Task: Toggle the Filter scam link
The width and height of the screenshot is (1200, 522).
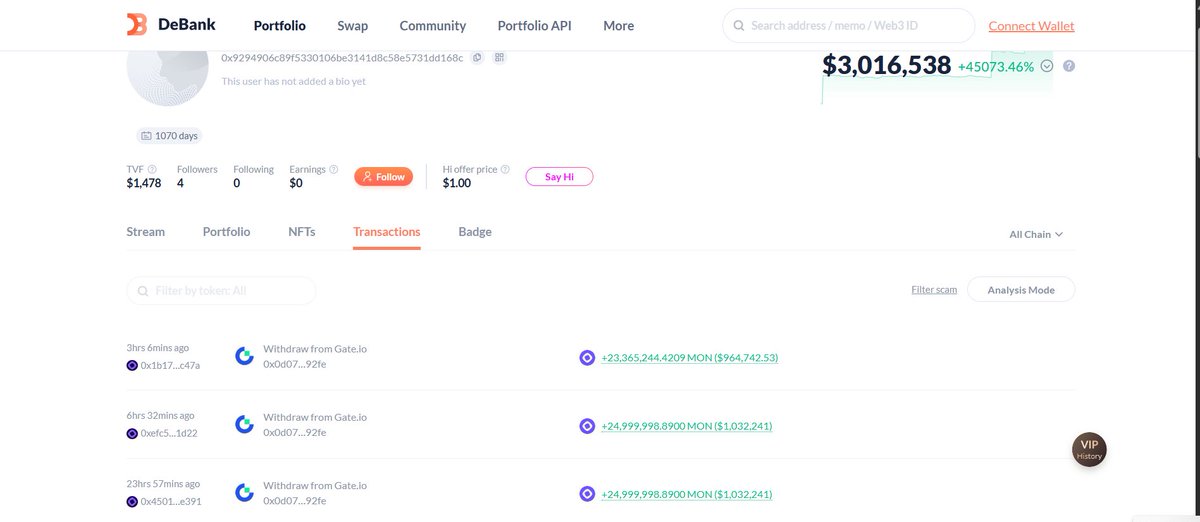Action: click(934, 289)
